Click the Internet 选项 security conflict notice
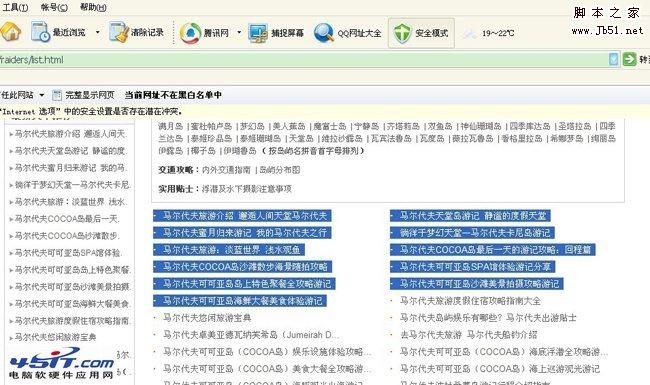This screenshot has height=385, width=650. [x=91, y=111]
